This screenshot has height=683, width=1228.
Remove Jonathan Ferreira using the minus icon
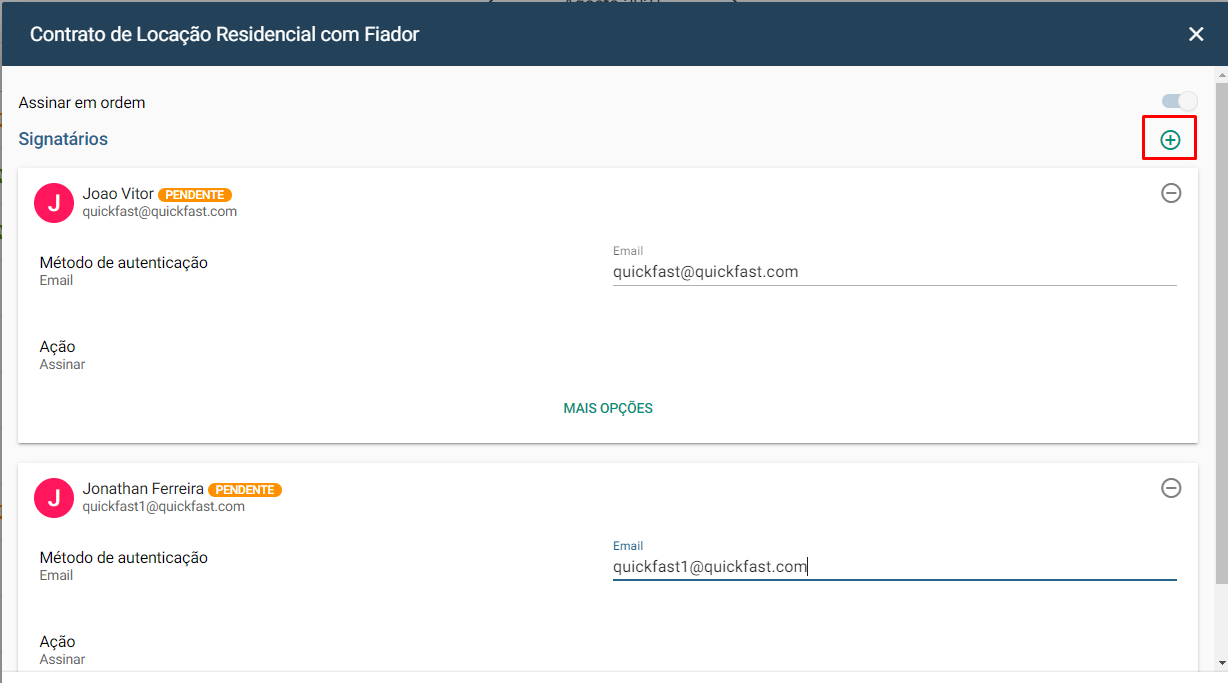(1171, 488)
